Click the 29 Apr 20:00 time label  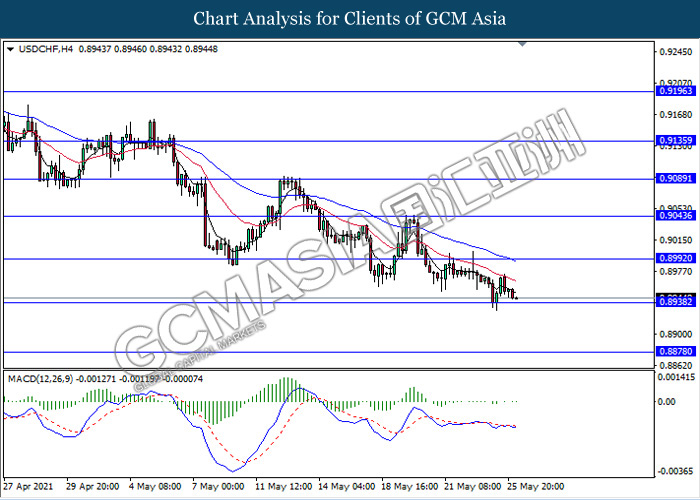pyautogui.click(x=92, y=486)
